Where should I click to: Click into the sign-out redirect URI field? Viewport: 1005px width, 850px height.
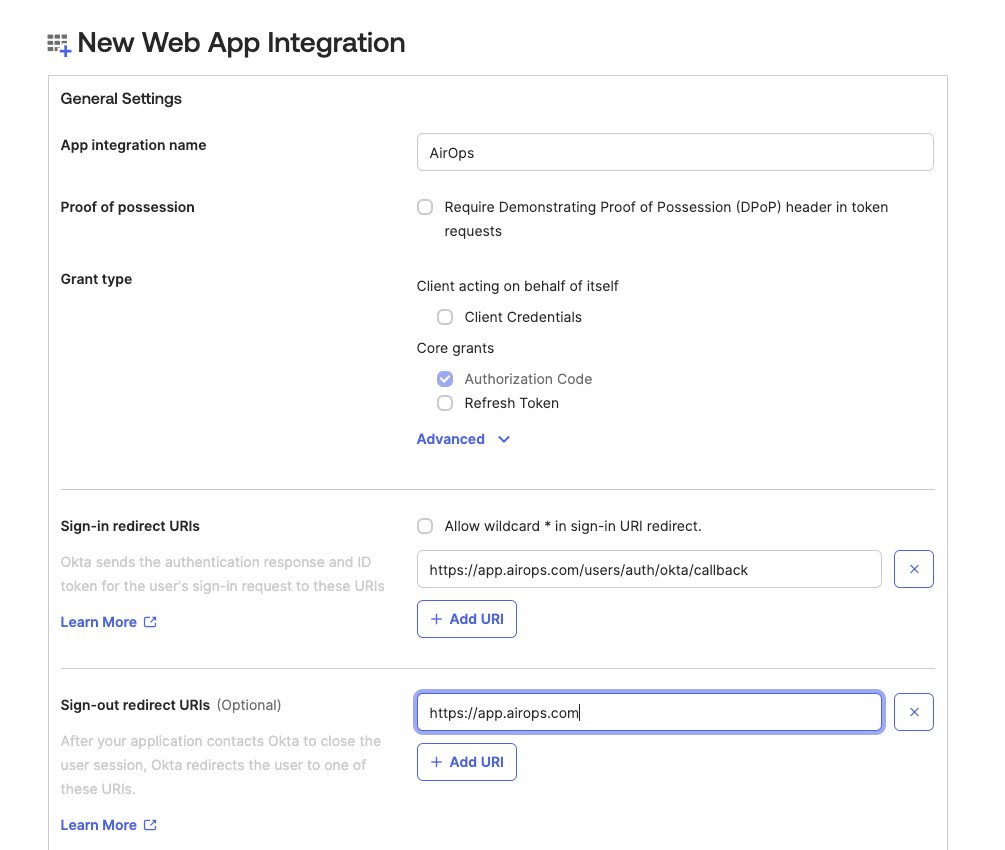pos(649,712)
